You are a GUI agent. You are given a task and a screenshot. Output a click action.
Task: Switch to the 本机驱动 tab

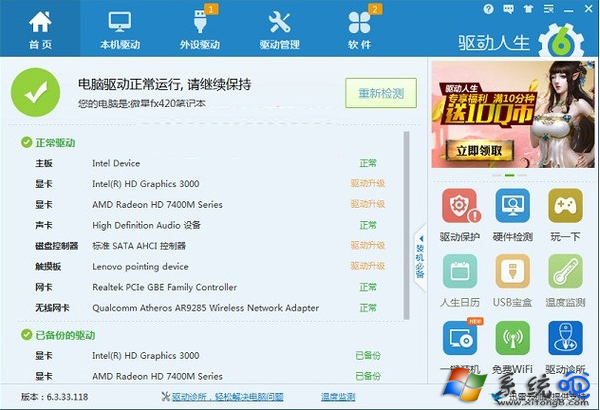point(120,29)
